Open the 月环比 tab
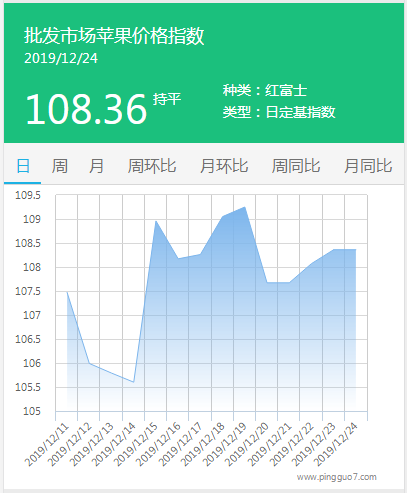This screenshot has width=407, height=493. pyautogui.click(x=224, y=166)
